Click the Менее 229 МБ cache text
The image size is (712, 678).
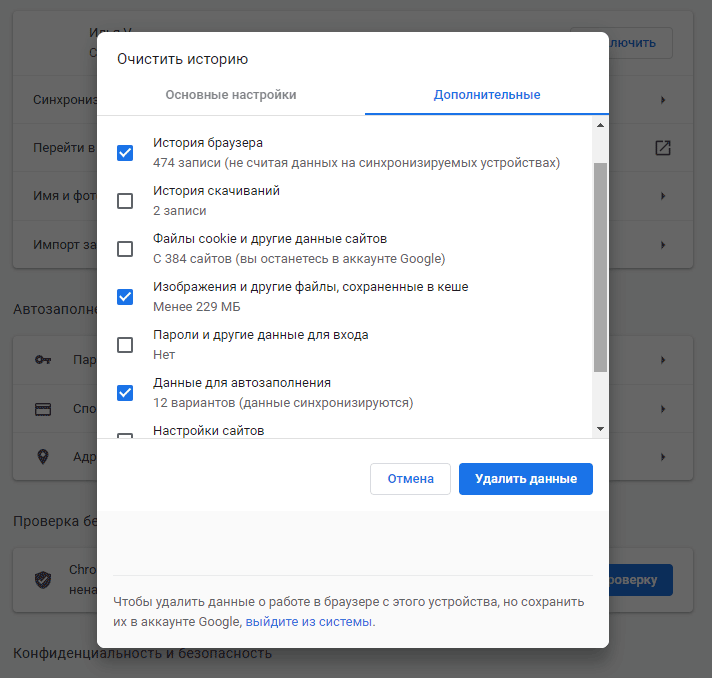point(197,307)
